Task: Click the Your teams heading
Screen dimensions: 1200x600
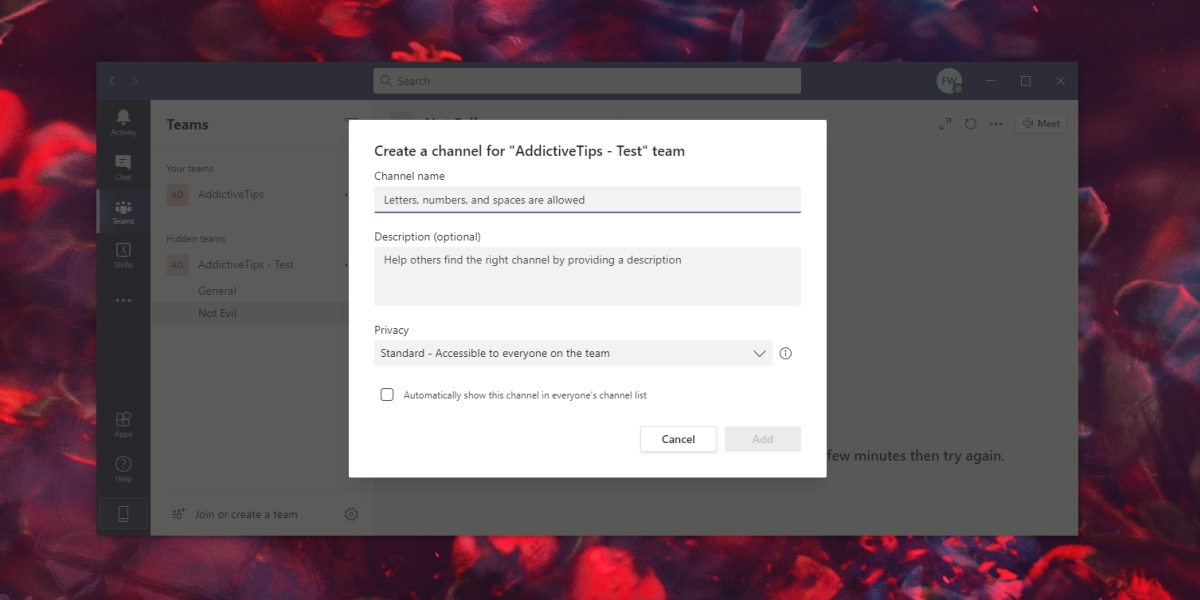Action: 190,169
